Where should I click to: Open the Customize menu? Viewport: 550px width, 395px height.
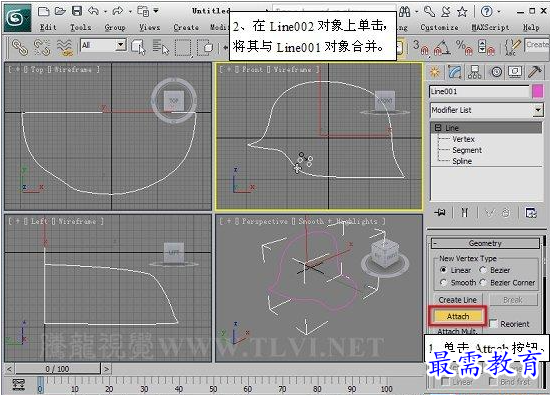[x=439, y=27]
